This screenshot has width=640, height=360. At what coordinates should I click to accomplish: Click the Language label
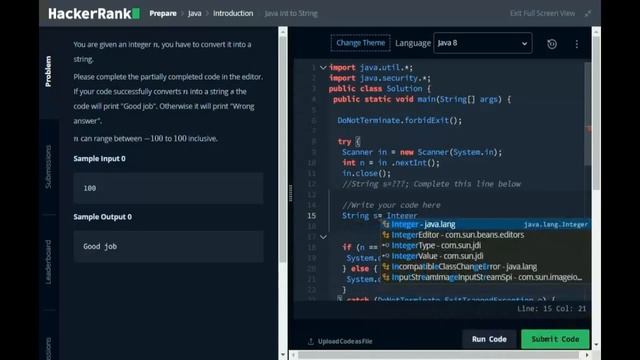(413, 43)
